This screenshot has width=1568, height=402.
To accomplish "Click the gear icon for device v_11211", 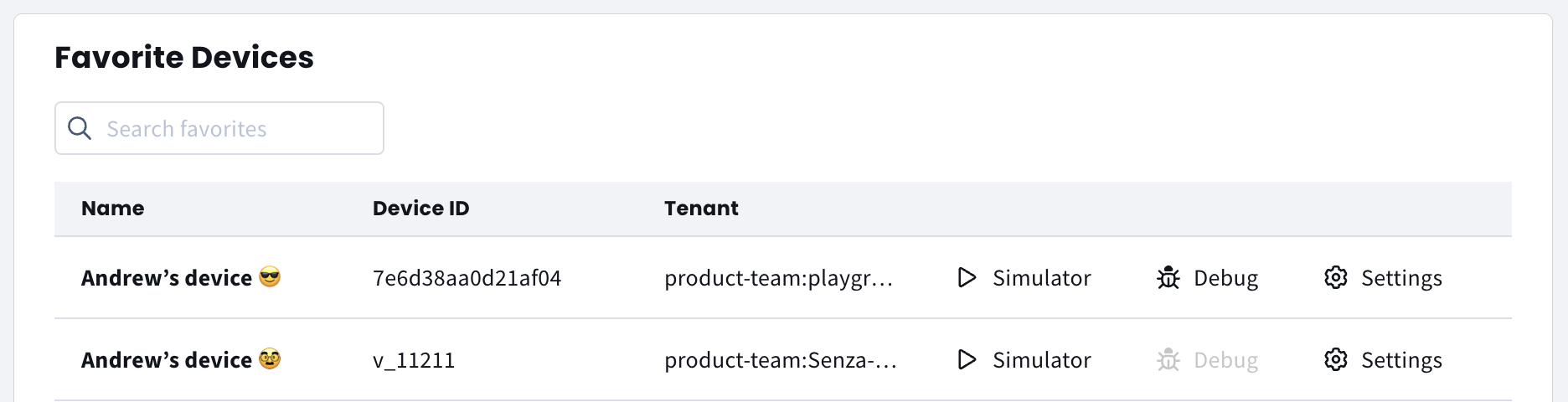I will coord(1335,359).
